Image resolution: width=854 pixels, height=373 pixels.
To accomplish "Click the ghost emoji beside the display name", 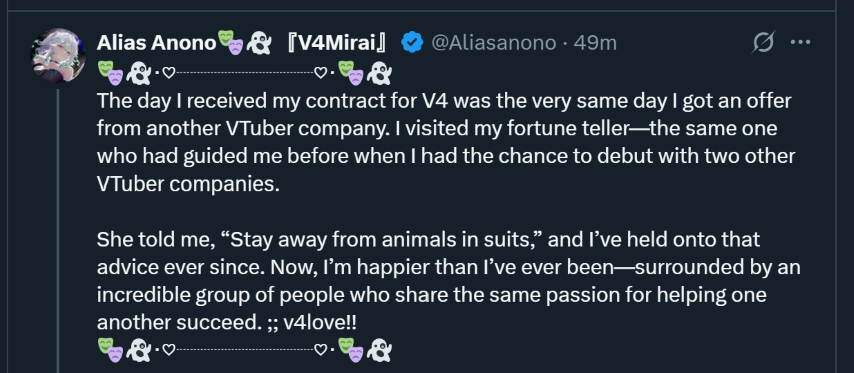I will coord(259,42).
